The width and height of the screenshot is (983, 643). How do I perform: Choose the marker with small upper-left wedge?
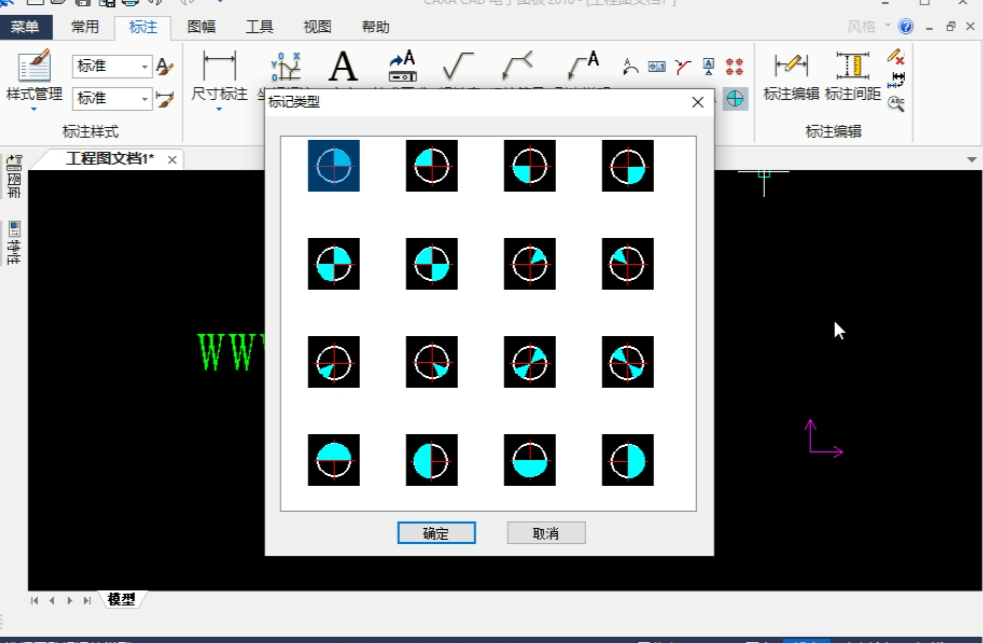[x=628, y=264]
